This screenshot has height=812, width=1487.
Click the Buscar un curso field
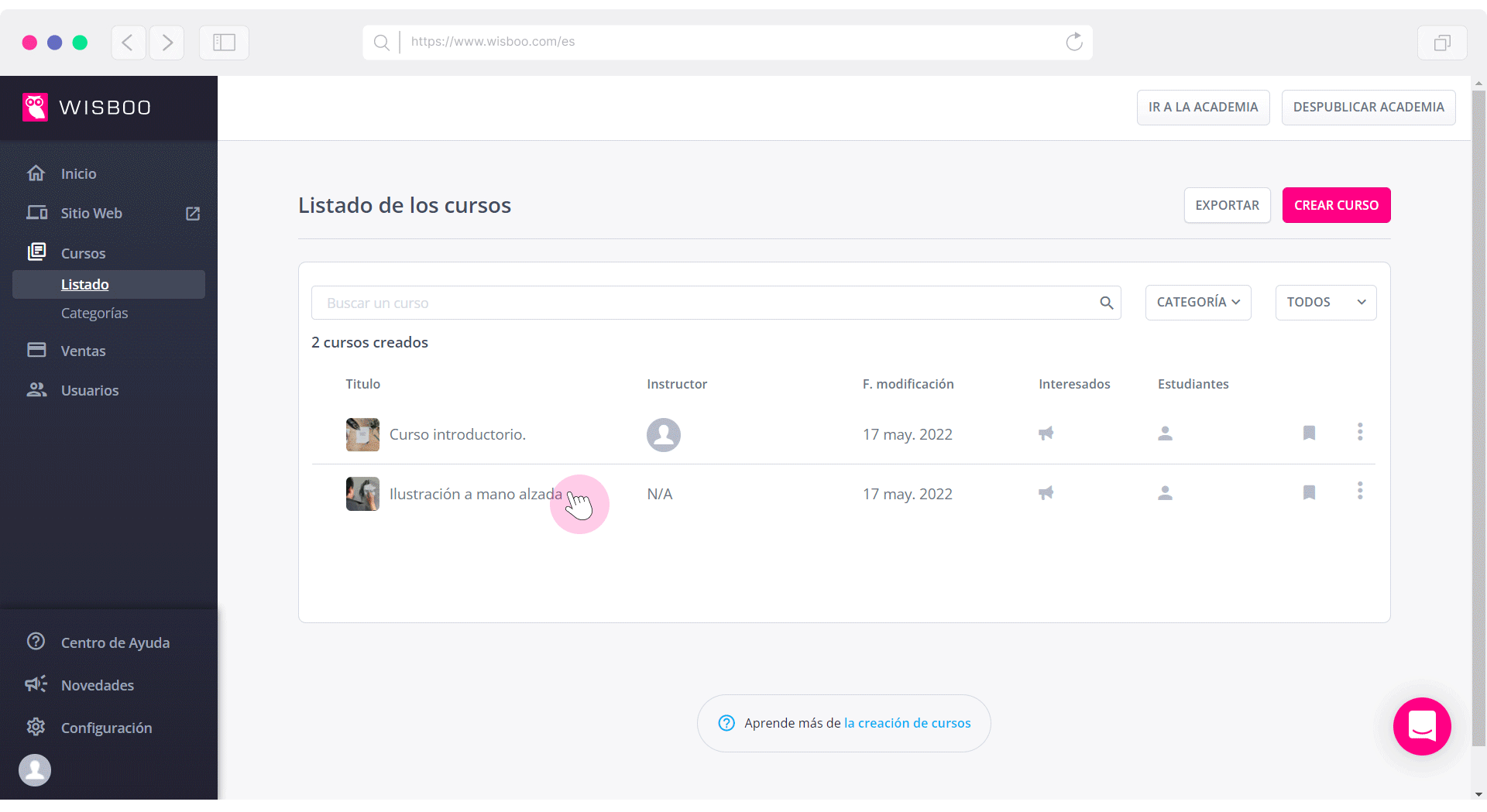(x=716, y=303)
